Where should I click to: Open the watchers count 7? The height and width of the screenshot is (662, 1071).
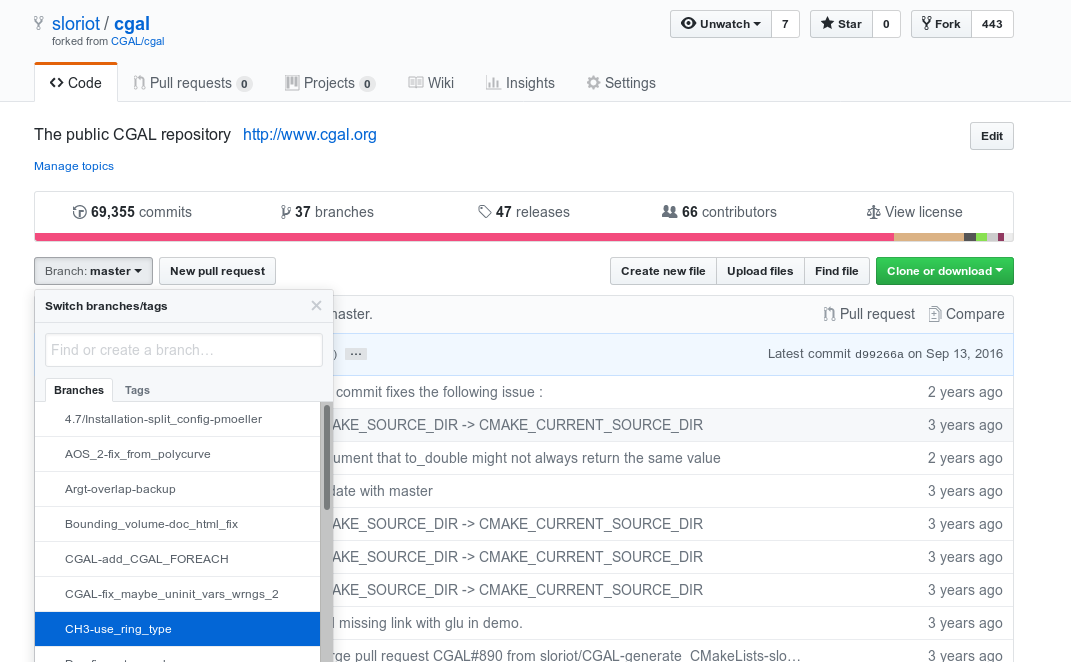click(x=785, y=24)
